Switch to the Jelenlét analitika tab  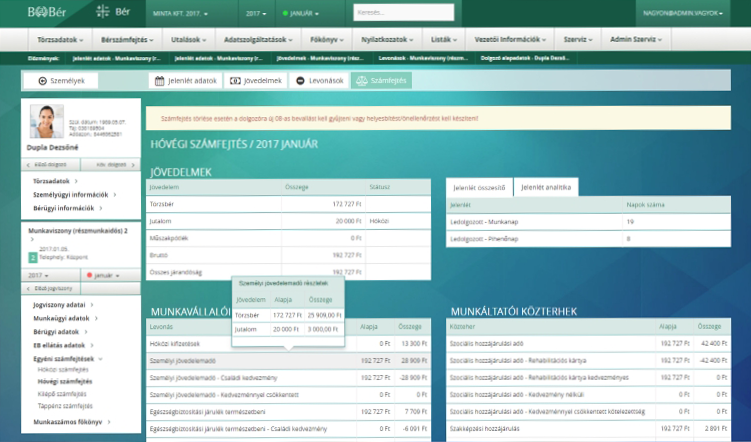(546, 187)
